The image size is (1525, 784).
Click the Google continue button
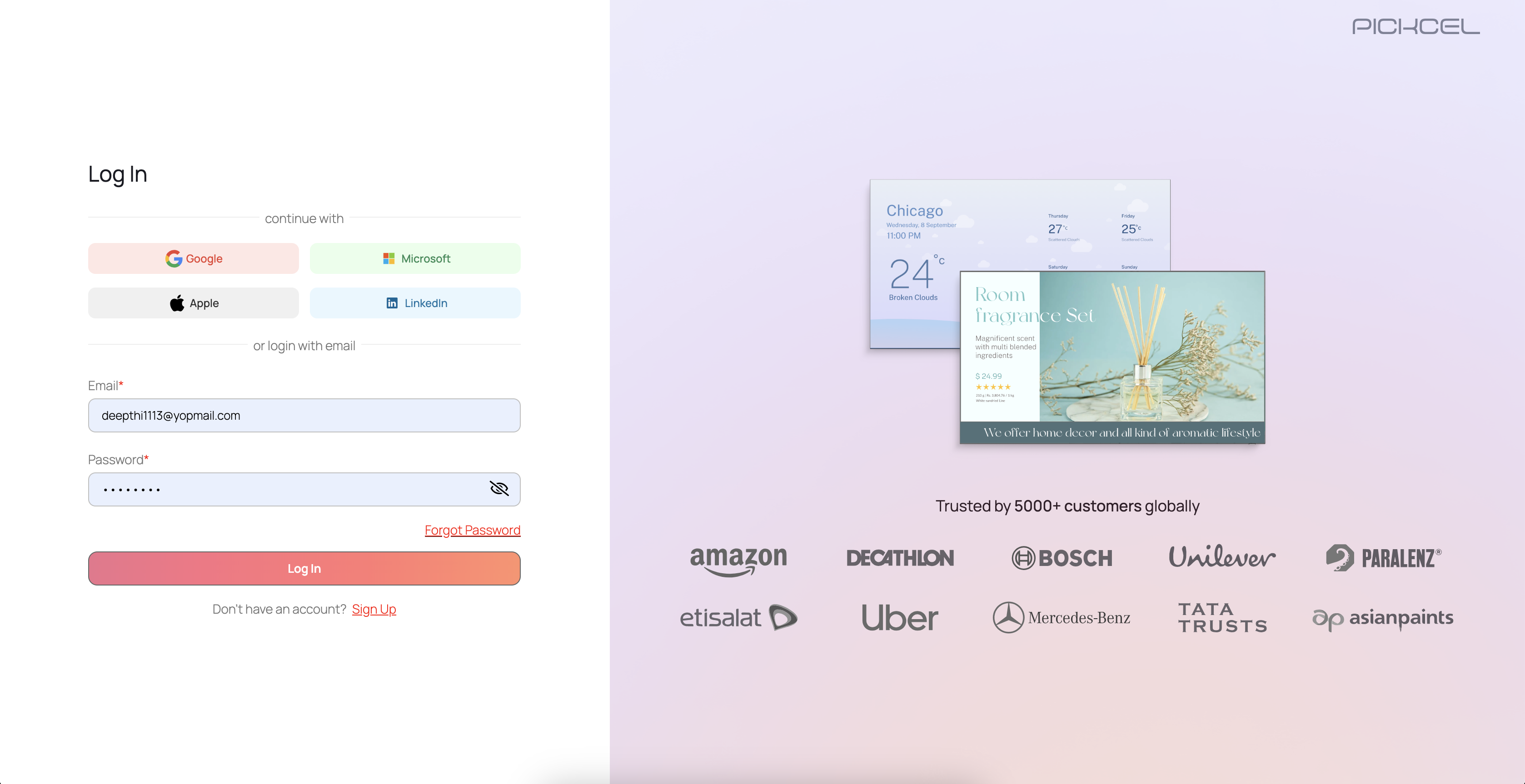click(194, 258)
